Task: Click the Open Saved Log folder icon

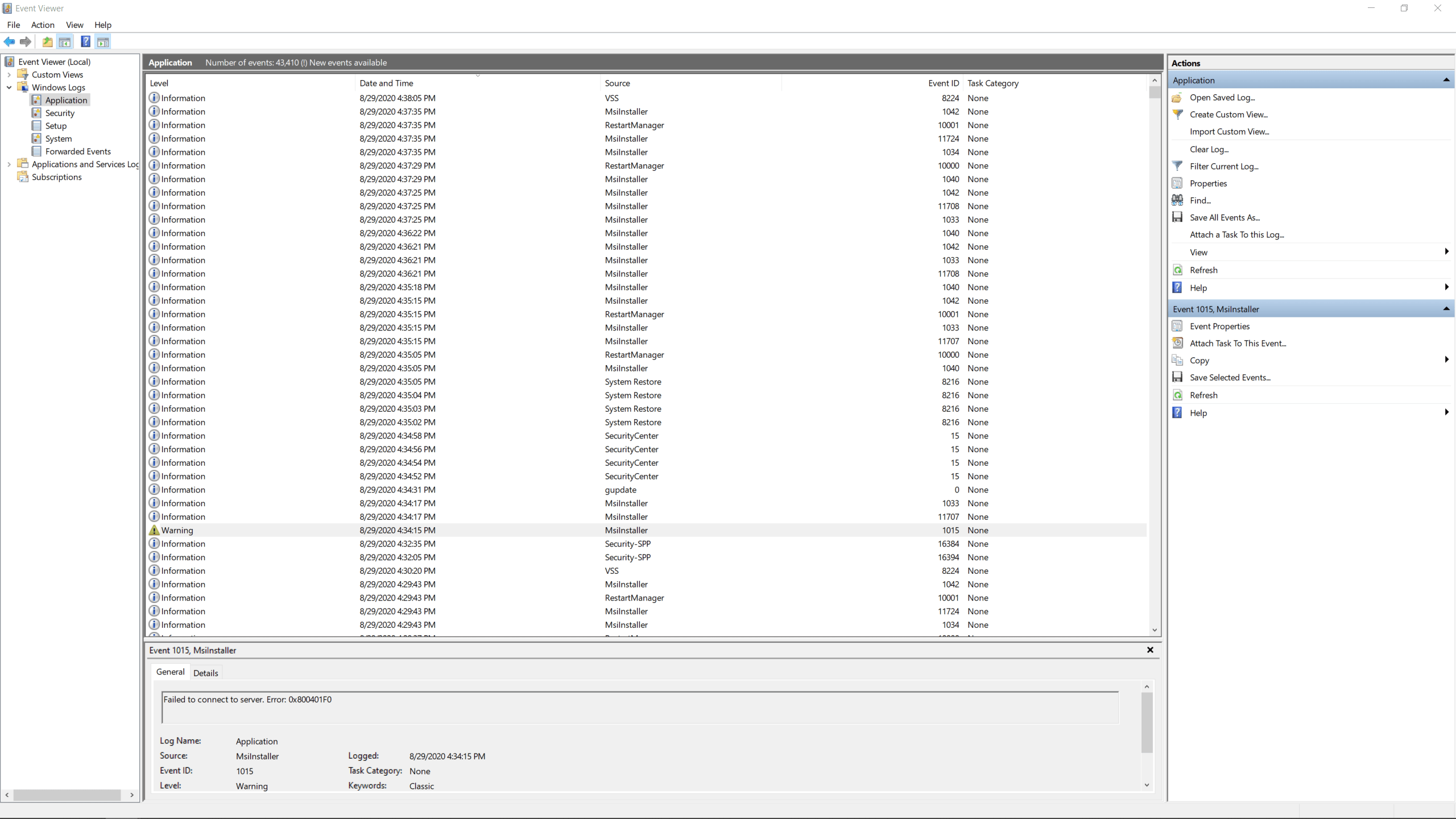Action: [x=1177, y=97]
